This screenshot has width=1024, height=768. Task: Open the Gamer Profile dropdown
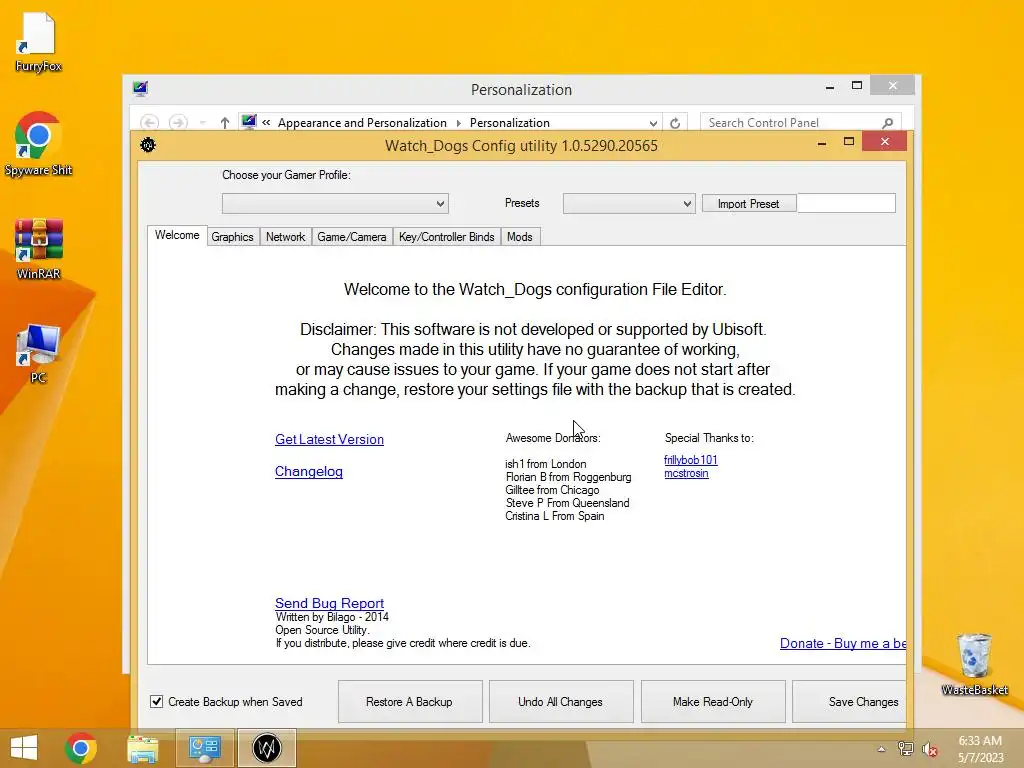tap(335, 204)
